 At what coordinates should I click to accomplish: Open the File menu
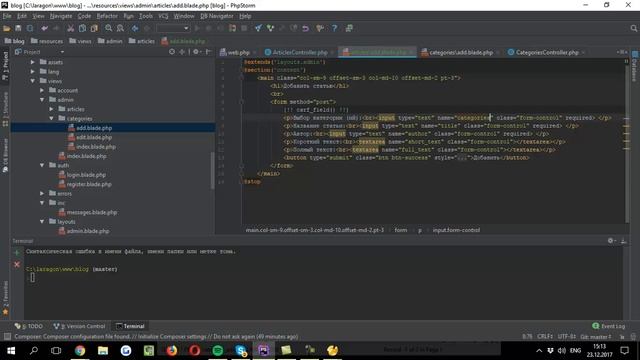[x=7, y=16]
